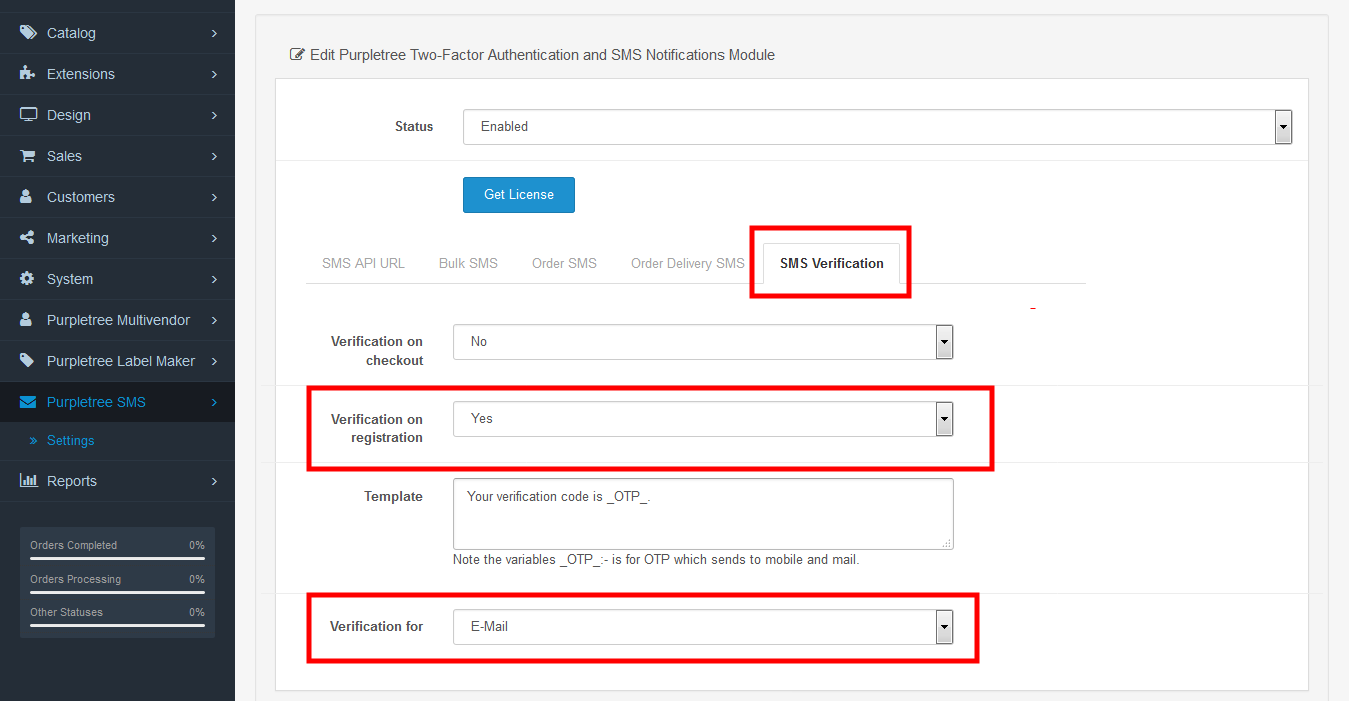Switch to the SMS API URL tab
Image resolution: width=1349 pixels, height=701 pixels.
pos(363,263)
